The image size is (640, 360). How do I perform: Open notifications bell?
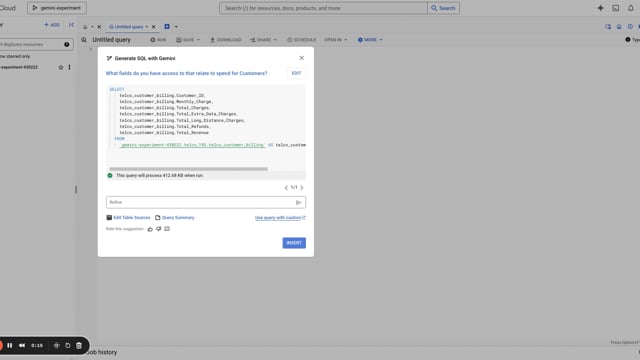pyautogui.click(x=631, y=8)
